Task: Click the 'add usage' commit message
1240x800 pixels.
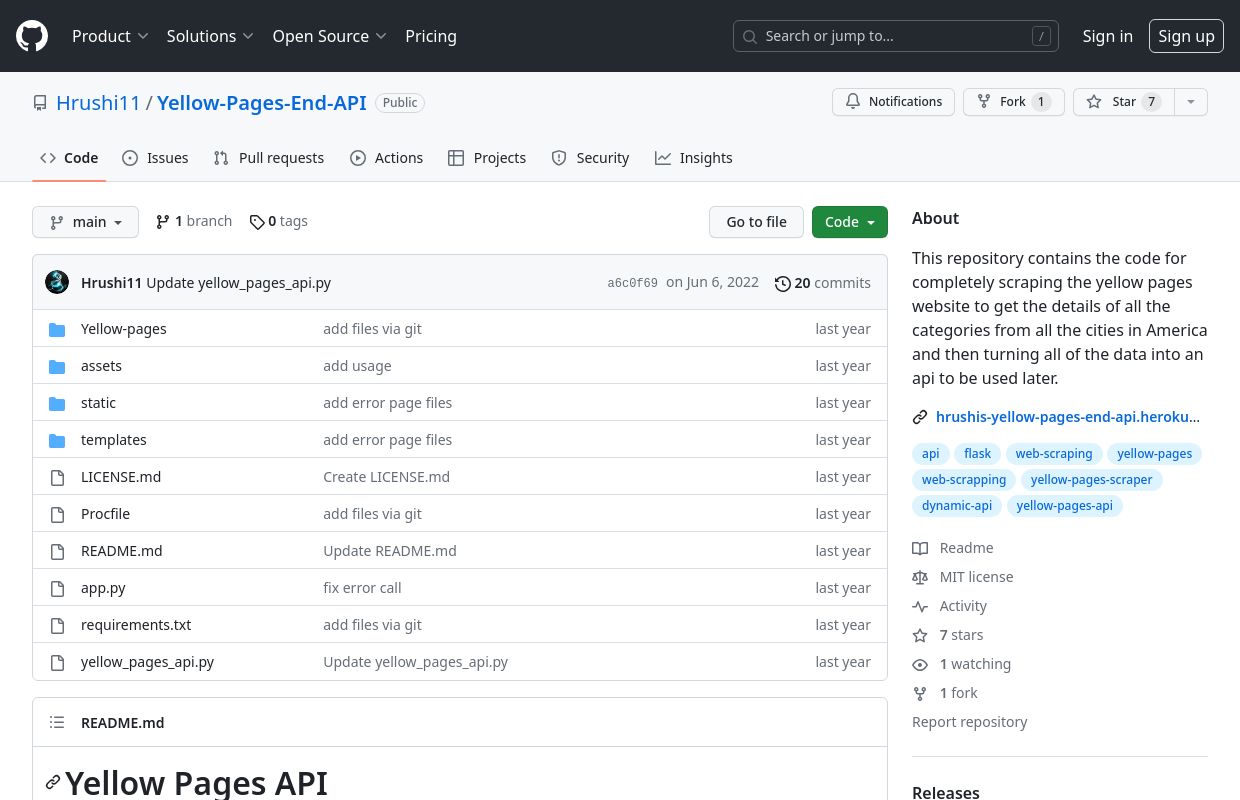Action: click(357, 366)
